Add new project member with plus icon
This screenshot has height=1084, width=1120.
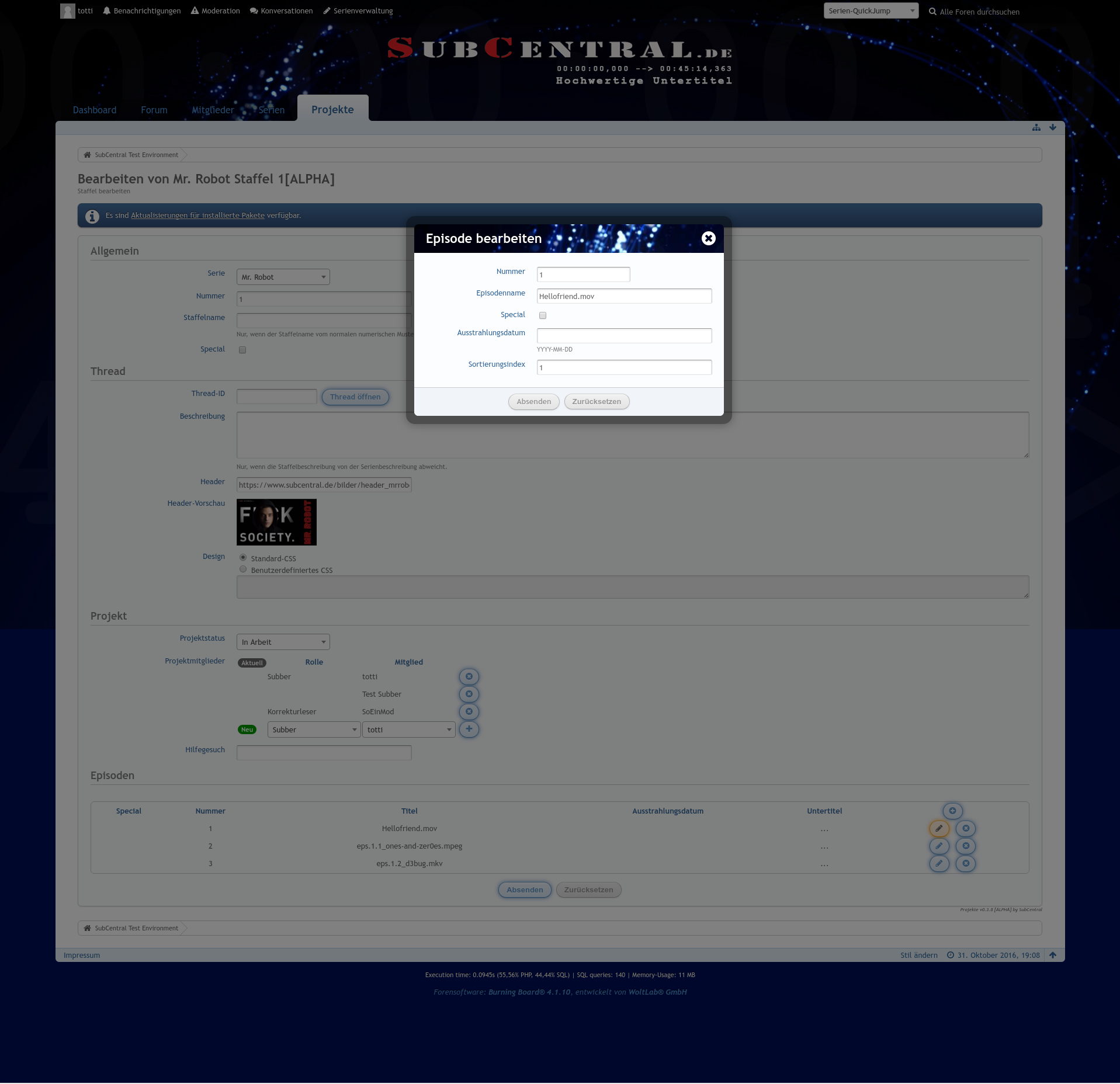coord(469,729)
